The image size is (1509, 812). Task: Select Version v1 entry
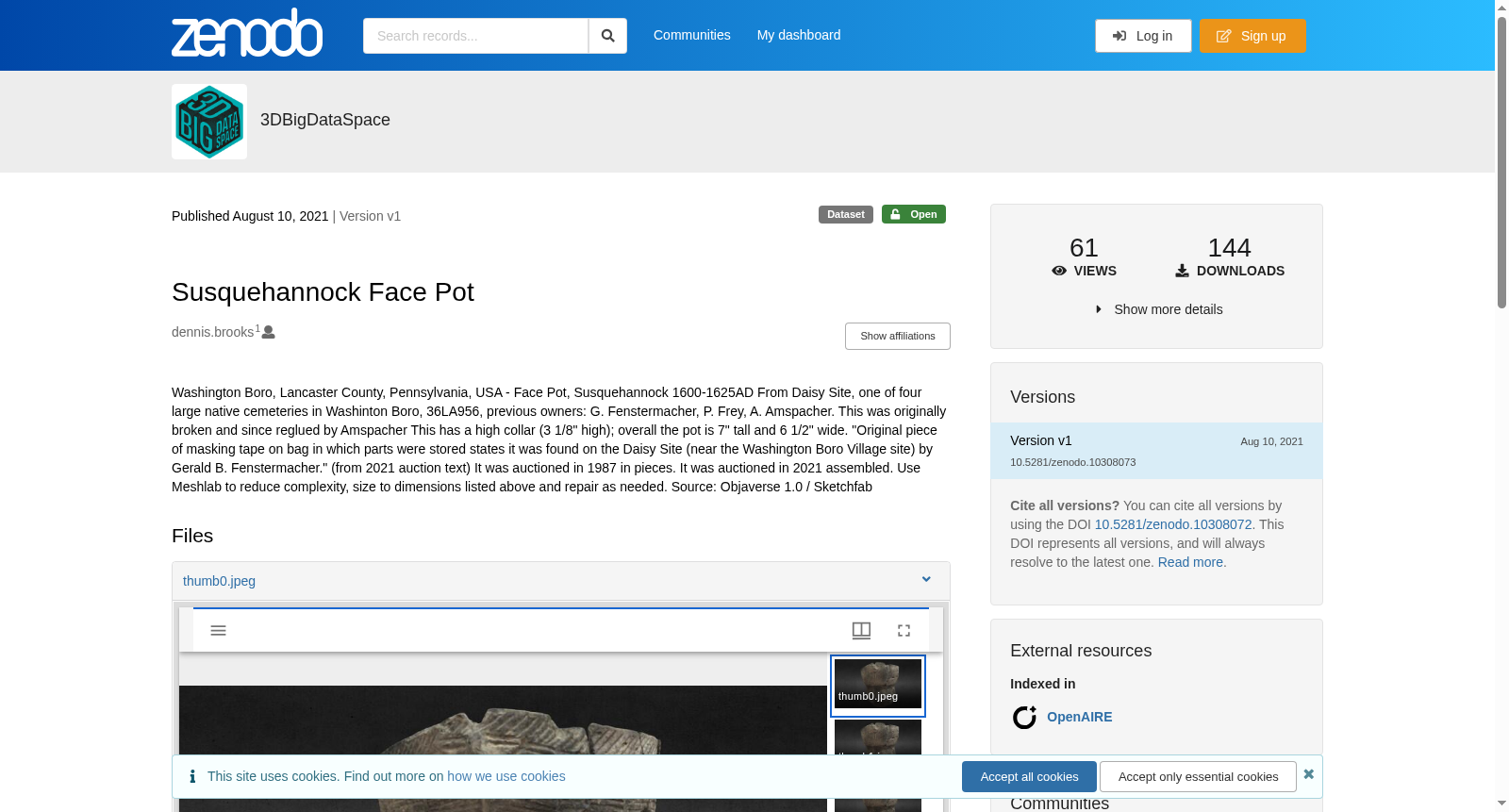tap(1156, 451)
